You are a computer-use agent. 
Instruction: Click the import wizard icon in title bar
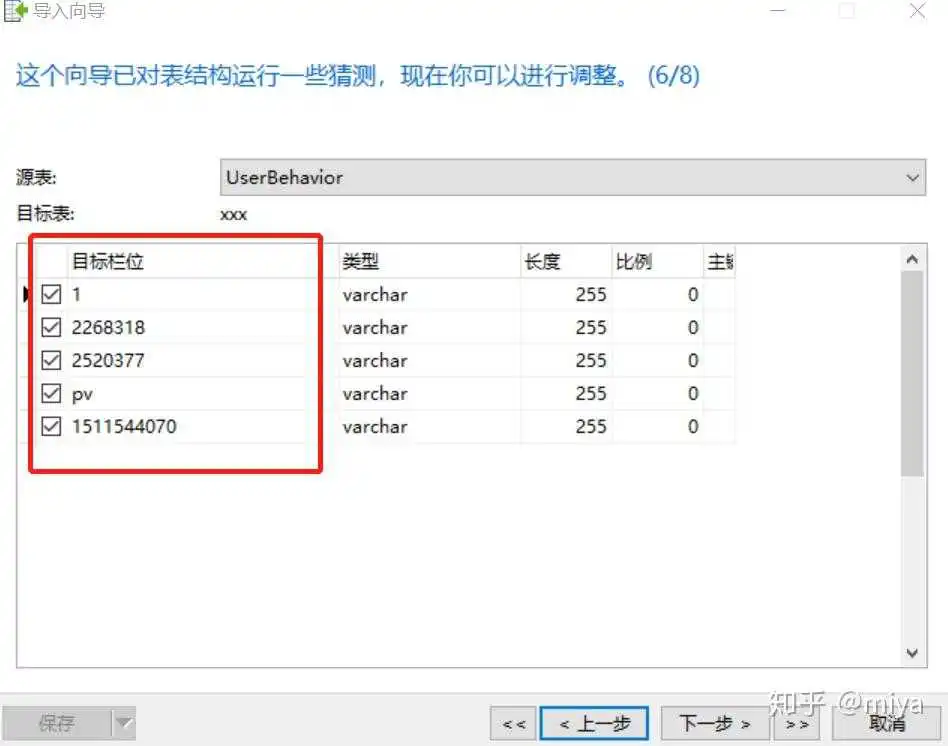16,12
